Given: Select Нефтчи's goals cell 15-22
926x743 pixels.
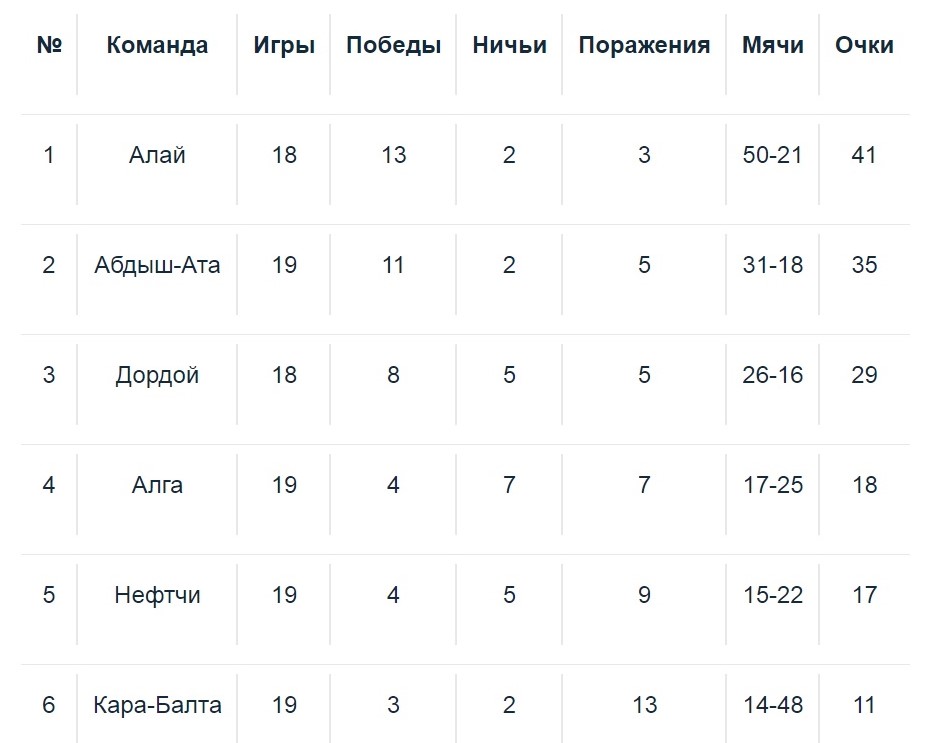Looking at the screenshot, I should (773, 595).
